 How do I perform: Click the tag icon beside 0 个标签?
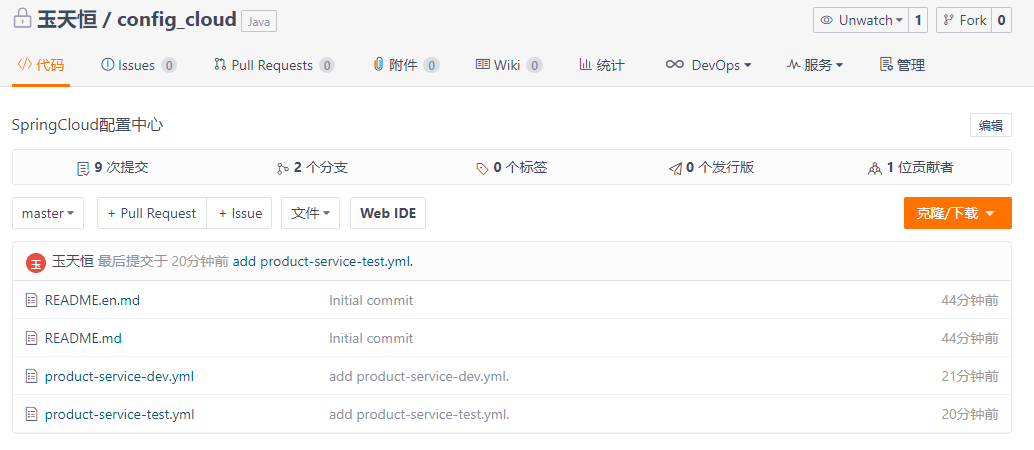[x=483, y=169]
